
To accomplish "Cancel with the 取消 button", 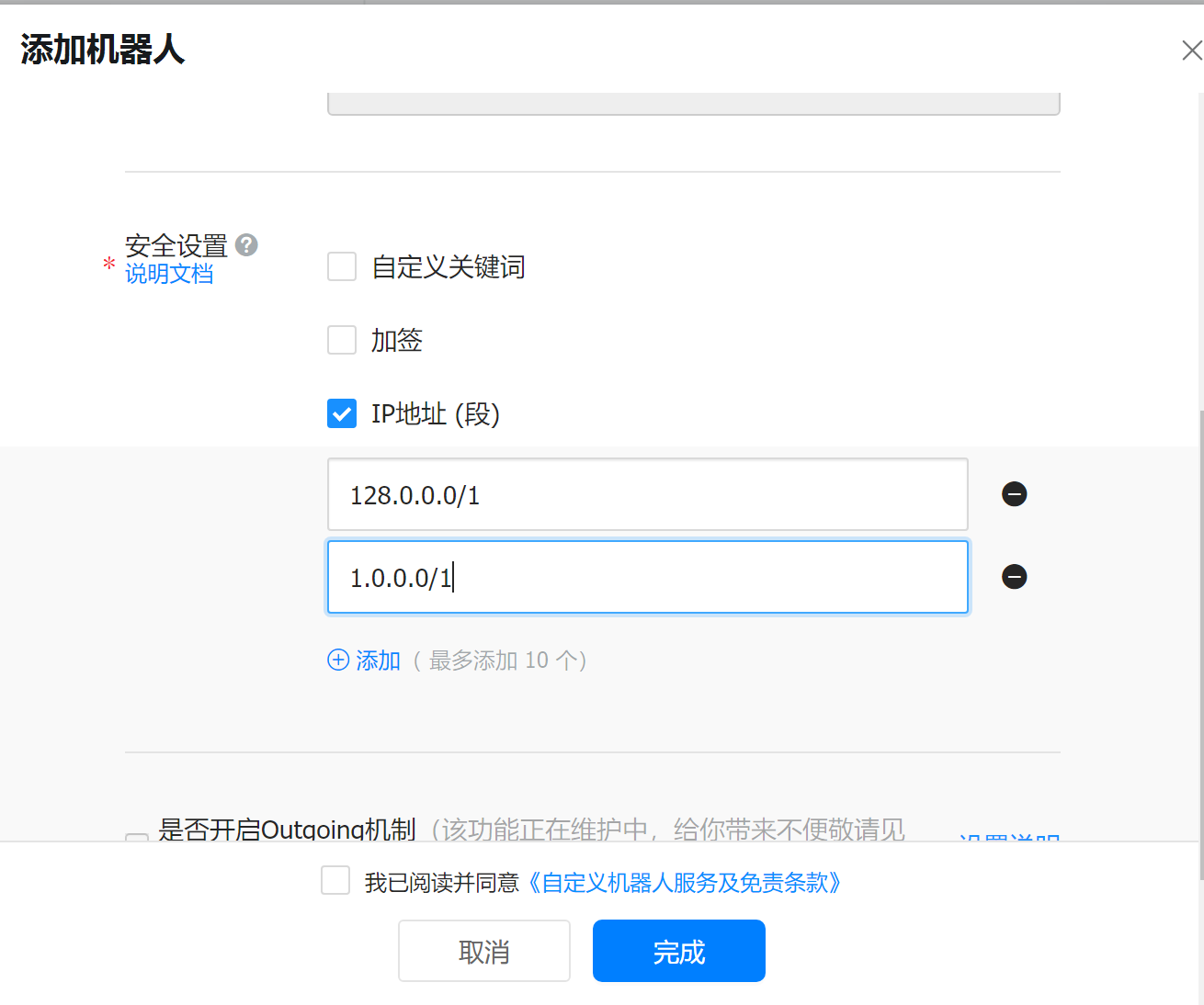I will [484, 951].
